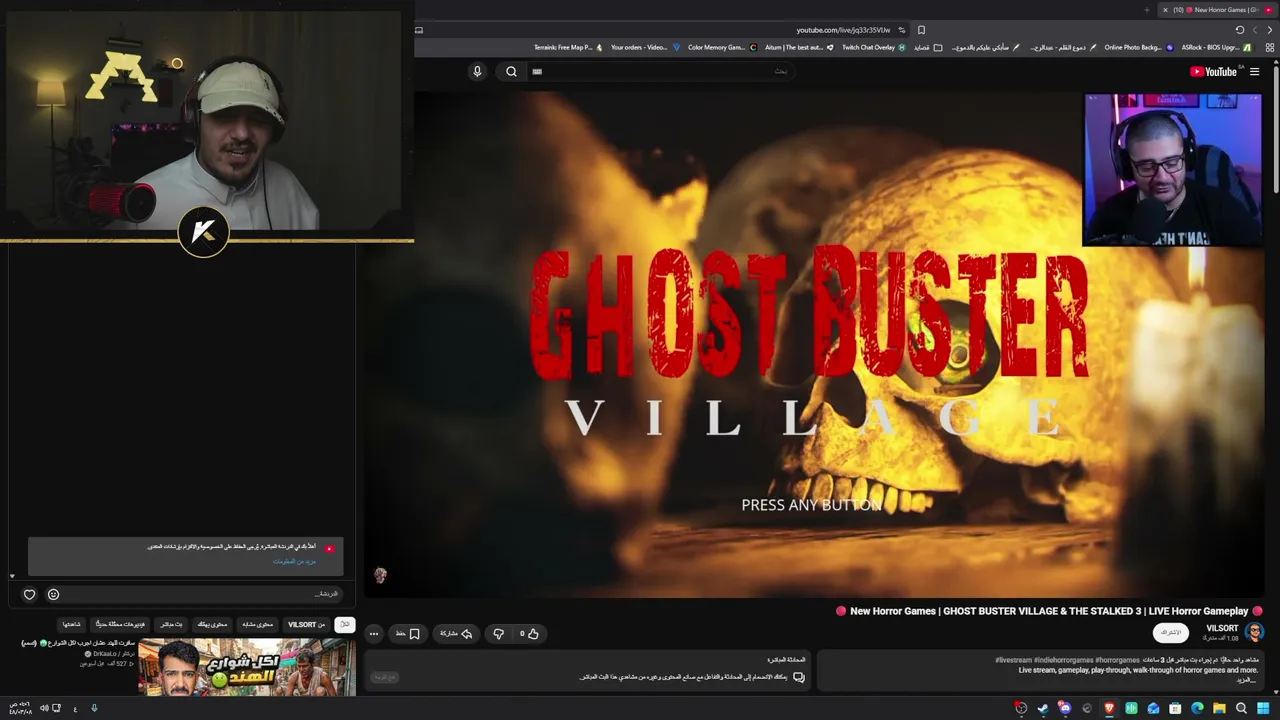Click the YouTube search magnifier button

[x=511, y=71]
